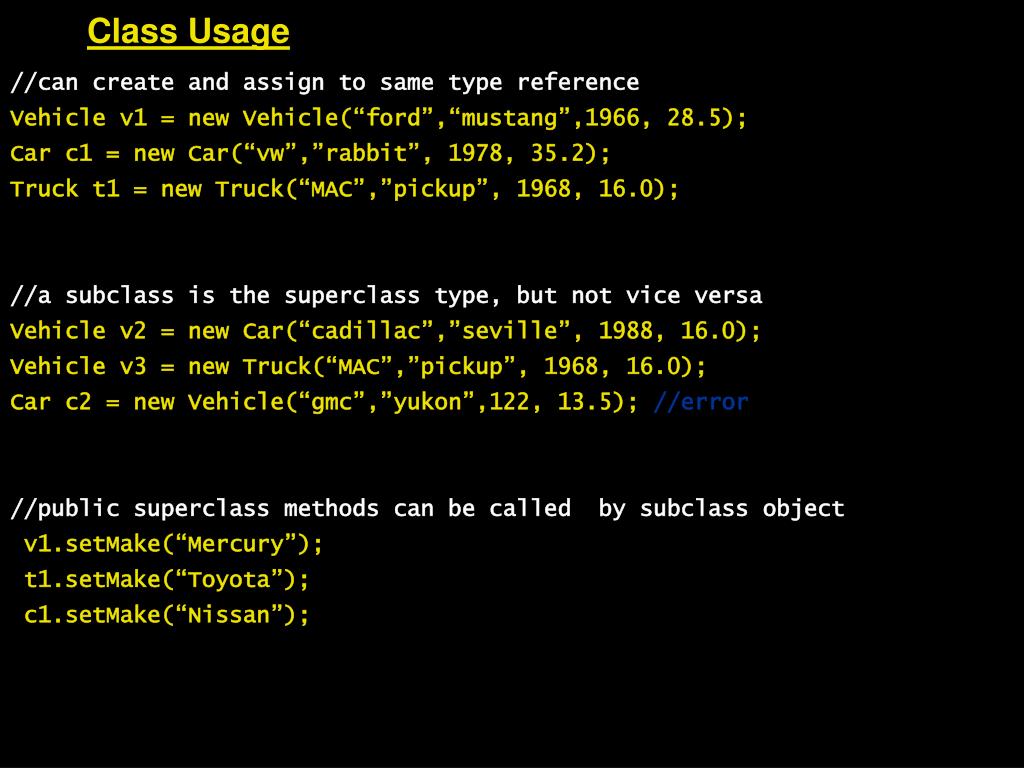Image resolution: width=1024 pixels, height=768 pixels.
Task: Click the c1.setMake("Nissan") statement
Action: [166, 615]
